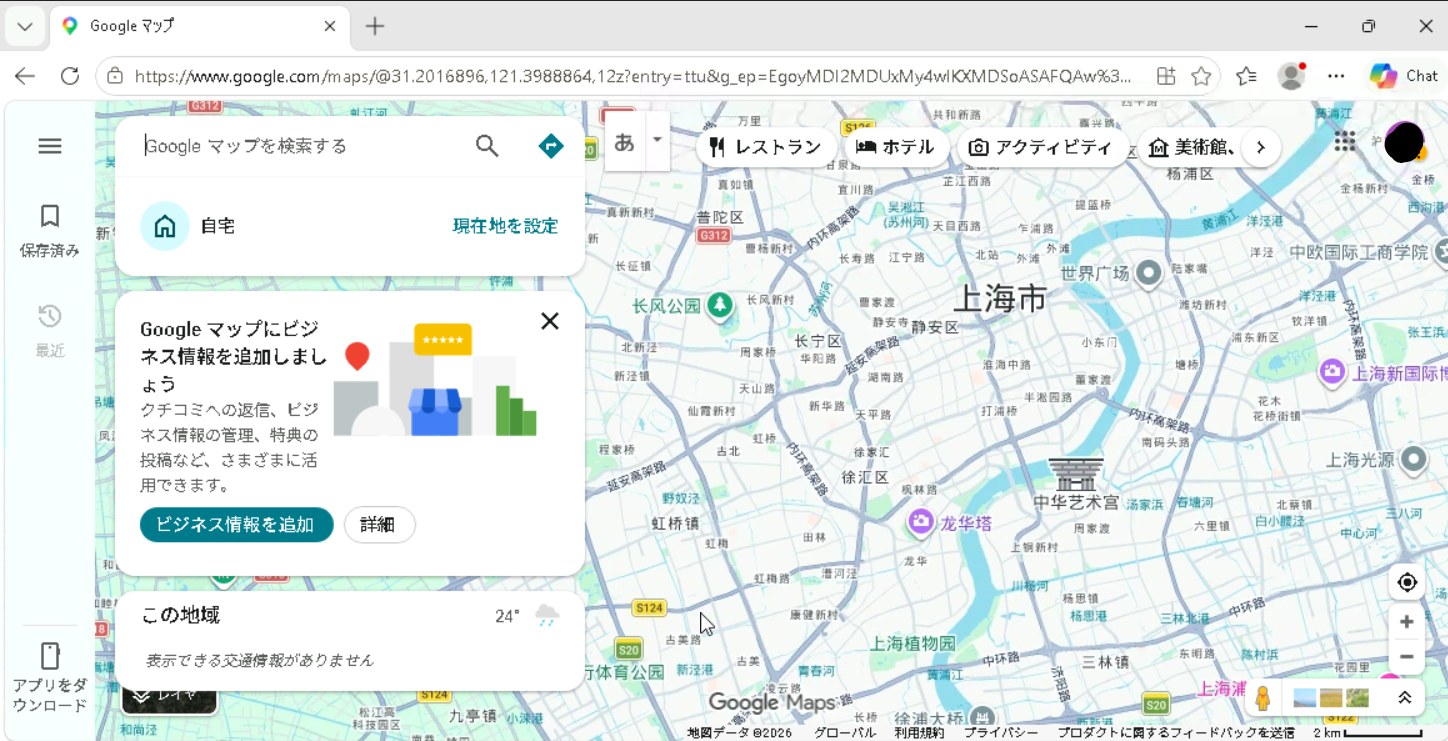
Task: Open the レイヤ layers switcher
Action: [x=170, y=697]
